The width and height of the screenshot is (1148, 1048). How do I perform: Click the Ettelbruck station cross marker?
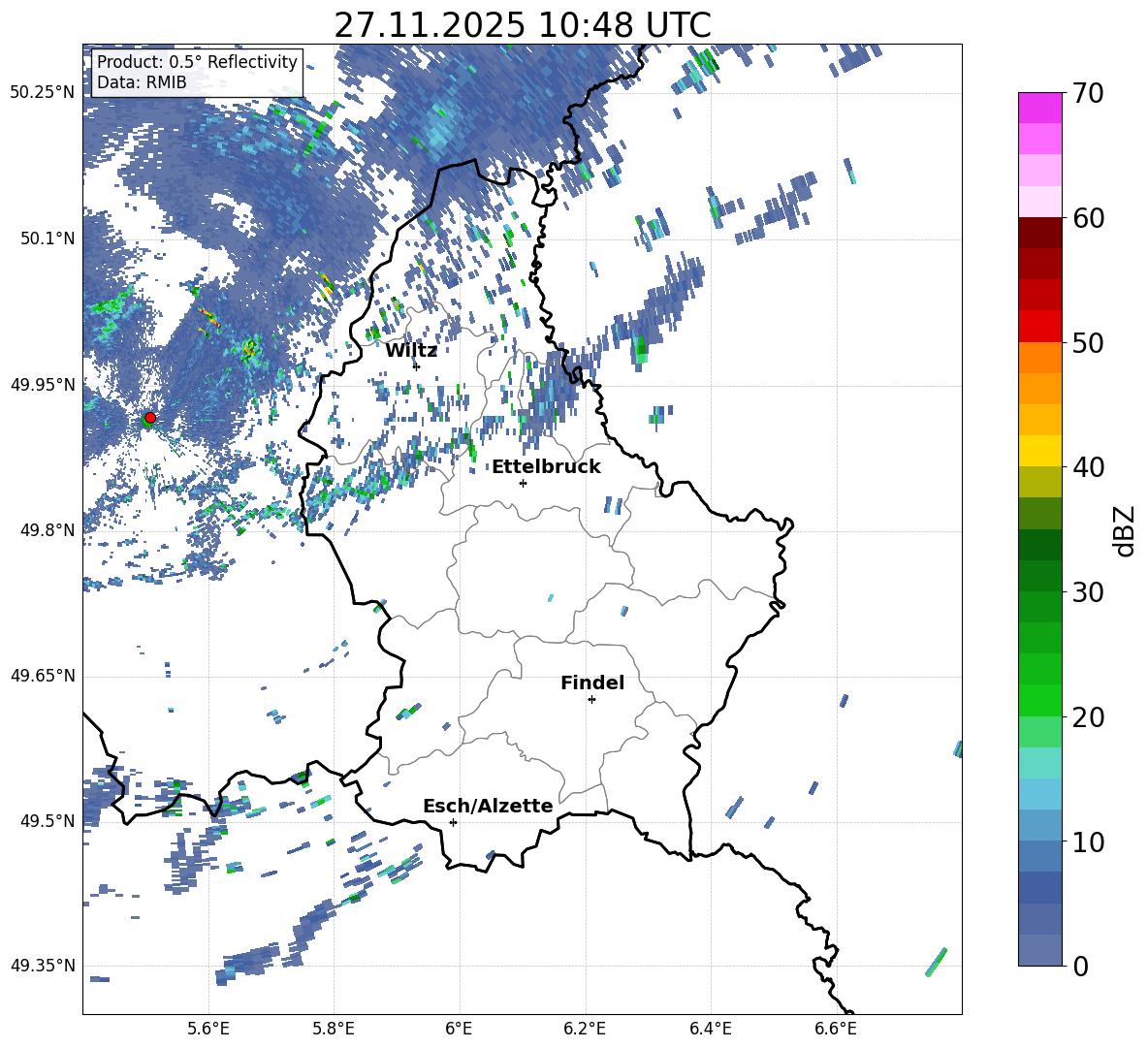tap(523, 483)
